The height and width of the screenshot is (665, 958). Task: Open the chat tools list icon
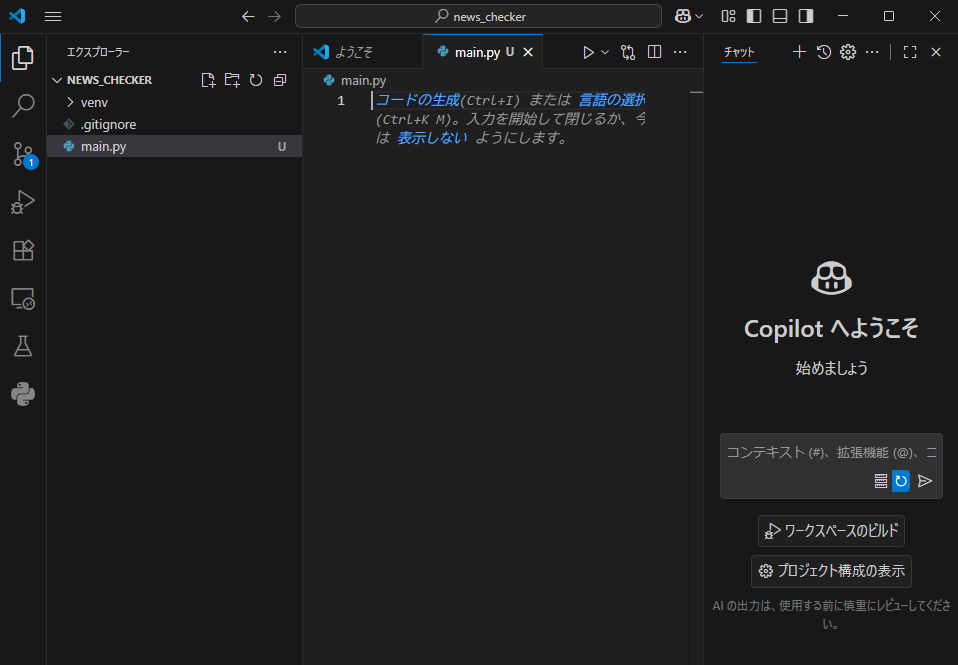tap(880, 481)
